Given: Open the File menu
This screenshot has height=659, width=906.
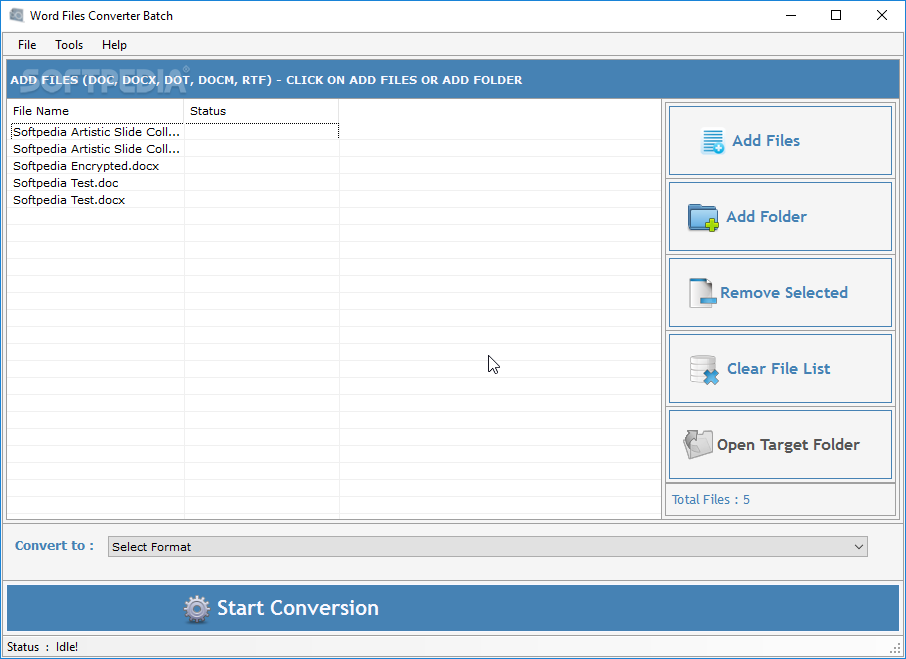Looking at the screenshot, I should pos(27,45).
